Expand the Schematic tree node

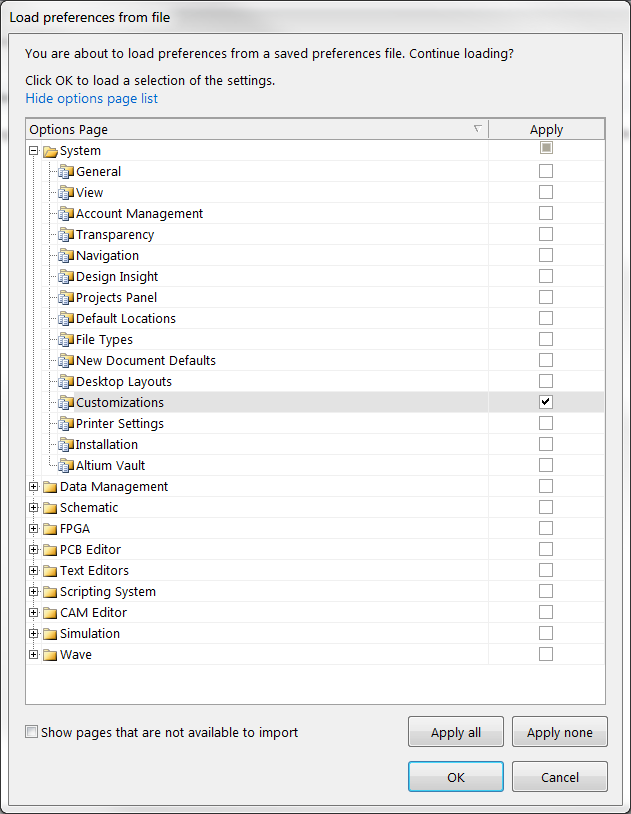34,508
